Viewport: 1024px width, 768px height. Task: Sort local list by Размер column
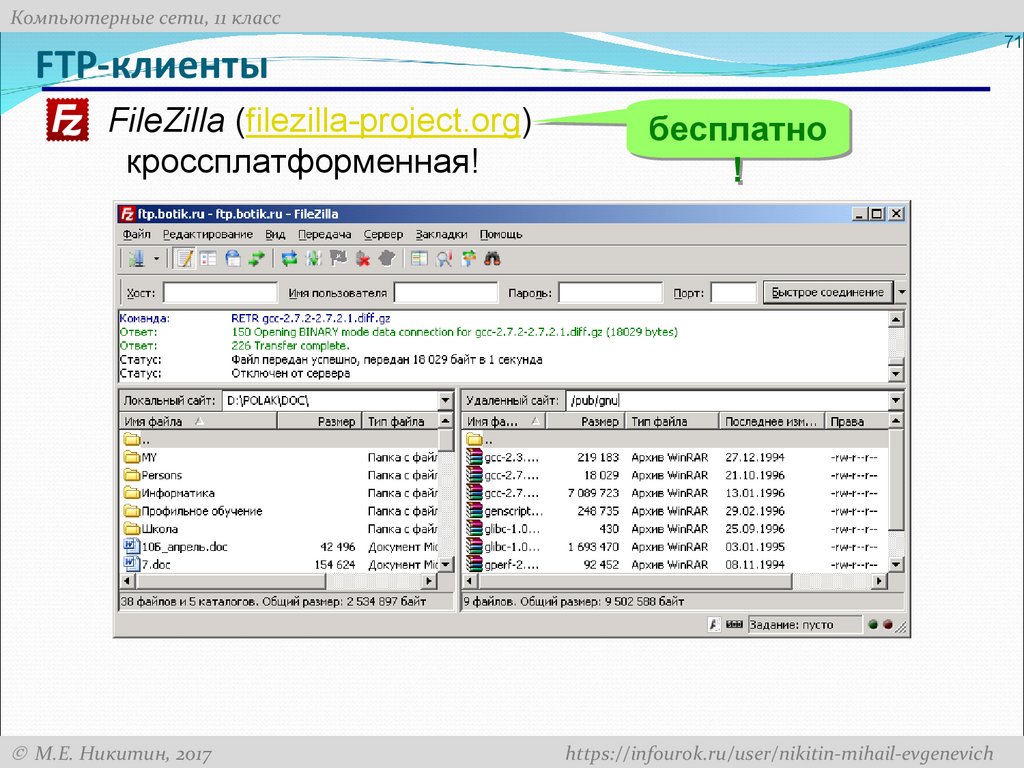[320, 421]
